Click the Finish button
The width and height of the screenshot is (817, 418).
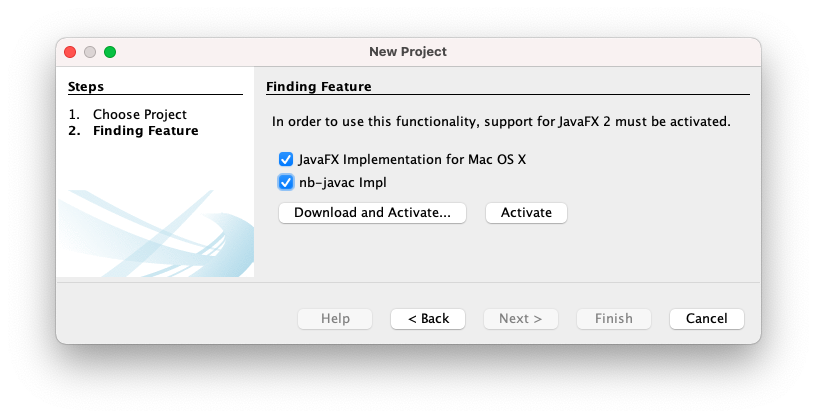[x=613, y=318]
